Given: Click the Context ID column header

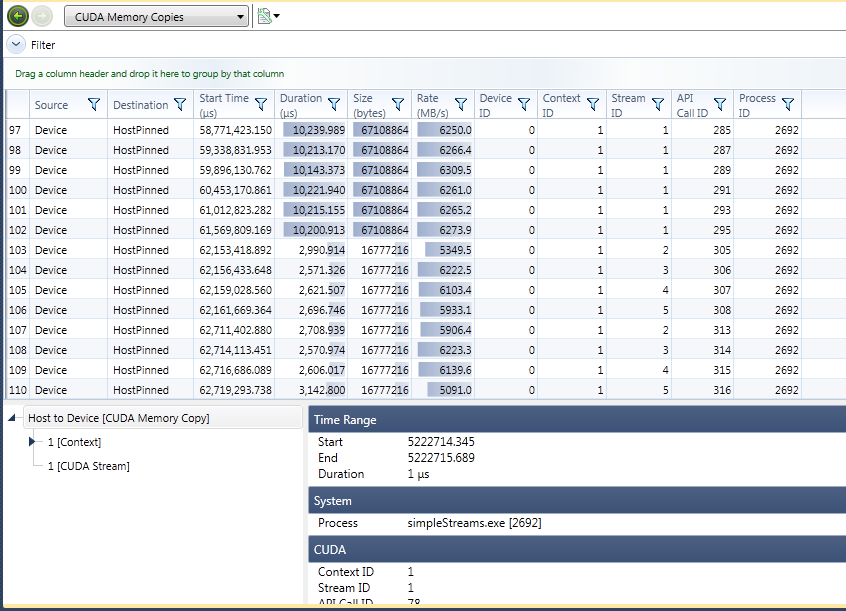Looking at the screenshot, I should click(561, 105).
